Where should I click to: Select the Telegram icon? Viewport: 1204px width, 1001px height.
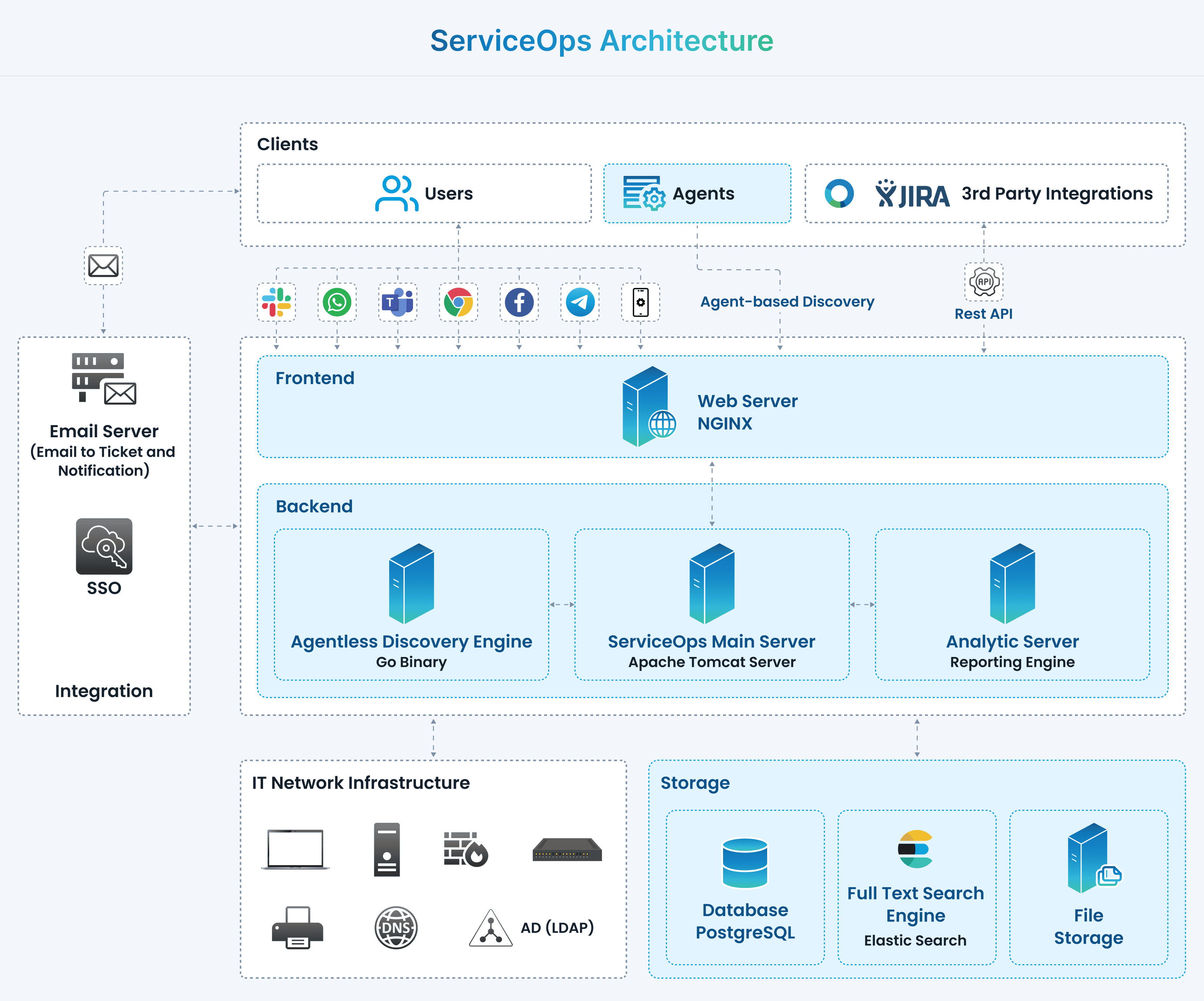tap(580, 302)
